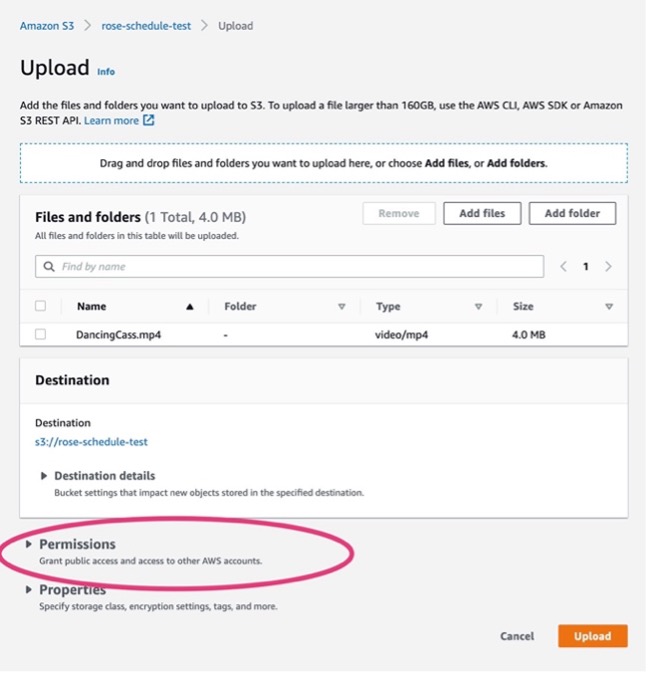Click the Add files button
The width and height of the screenshot is (650, 675).
pyautogui.click(x=482, y=213)
